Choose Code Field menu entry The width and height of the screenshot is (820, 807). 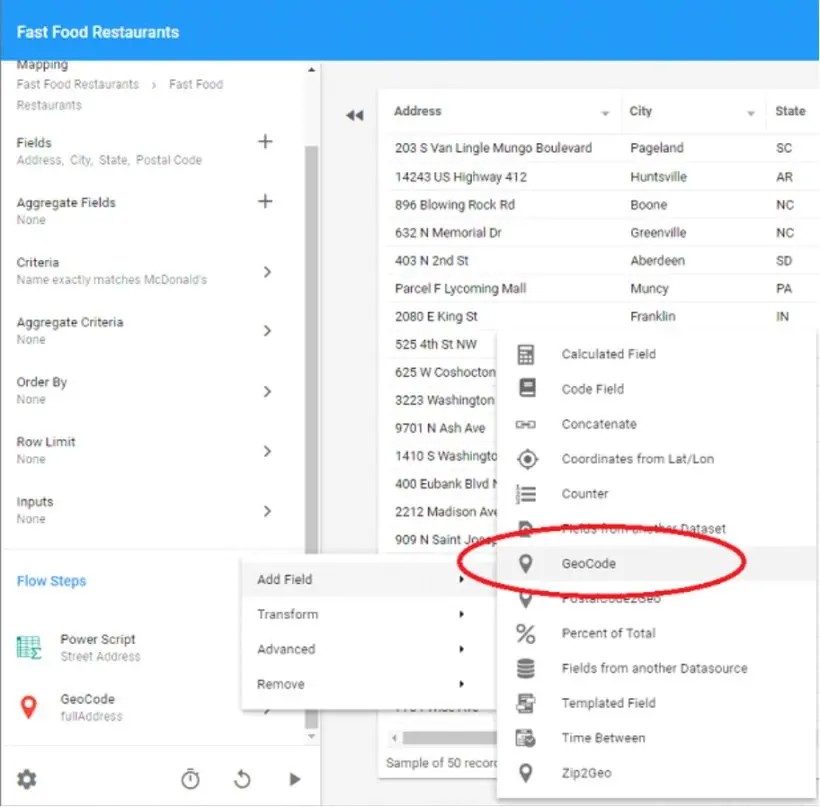point(656,389)
